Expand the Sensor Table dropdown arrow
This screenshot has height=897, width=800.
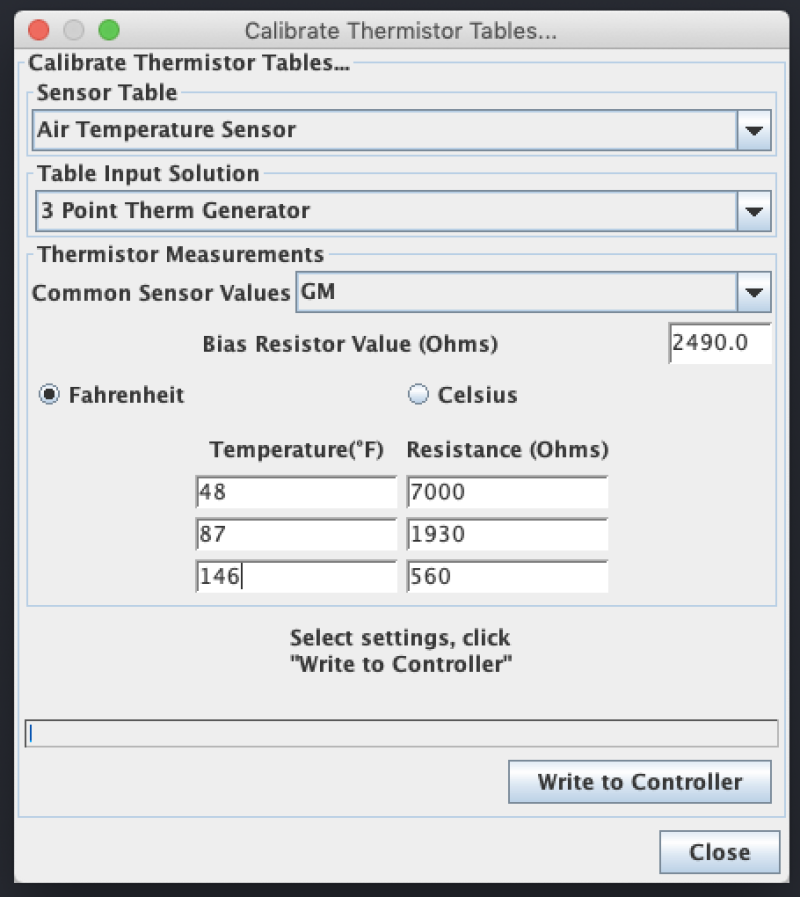pyautogui.click(x=754, y=130)
